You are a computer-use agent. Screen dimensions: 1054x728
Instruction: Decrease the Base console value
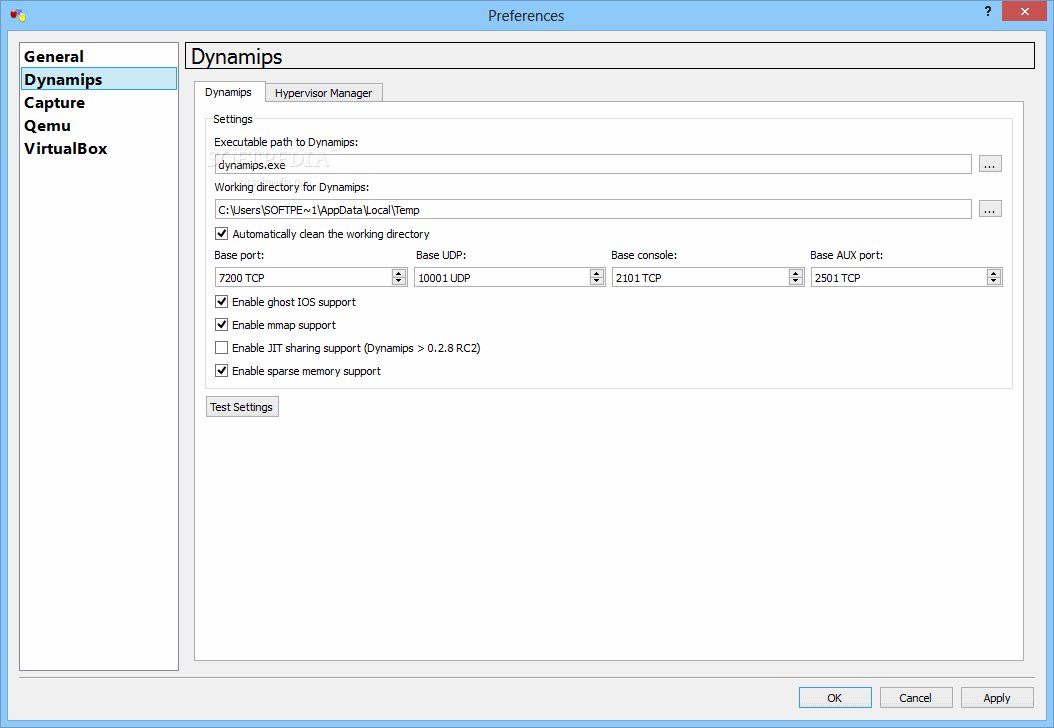coord(796,282)
